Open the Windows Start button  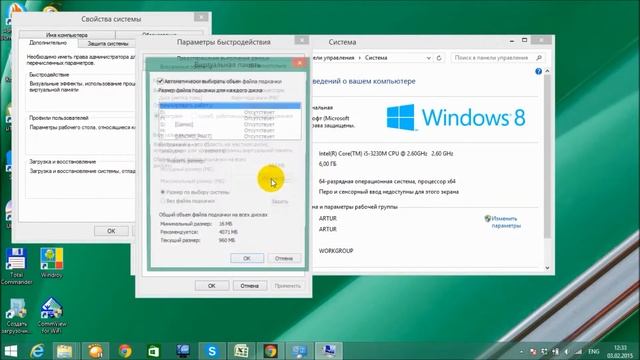[11, 351]
